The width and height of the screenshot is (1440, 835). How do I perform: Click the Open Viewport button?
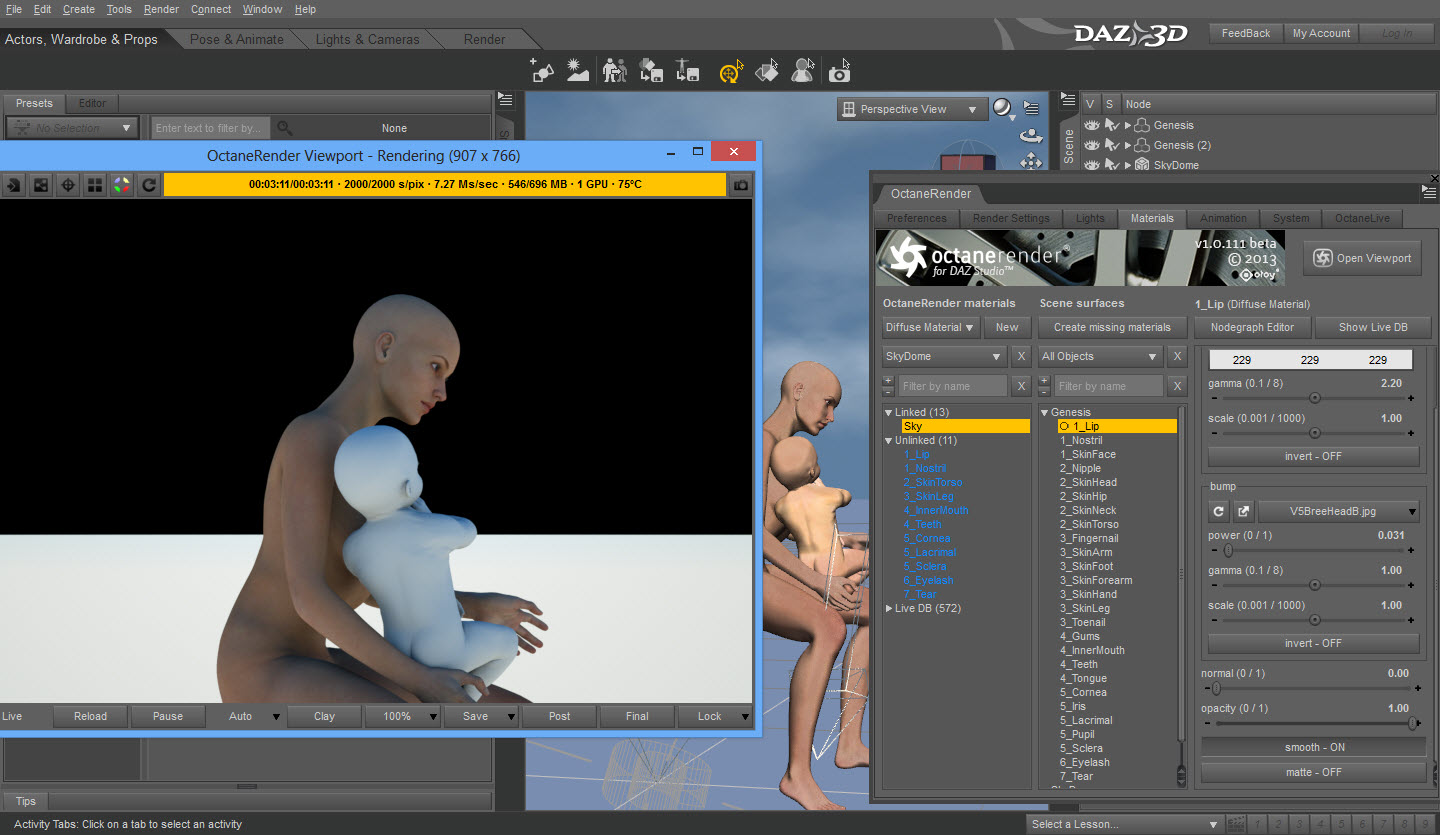click(x=1364, y=258)
